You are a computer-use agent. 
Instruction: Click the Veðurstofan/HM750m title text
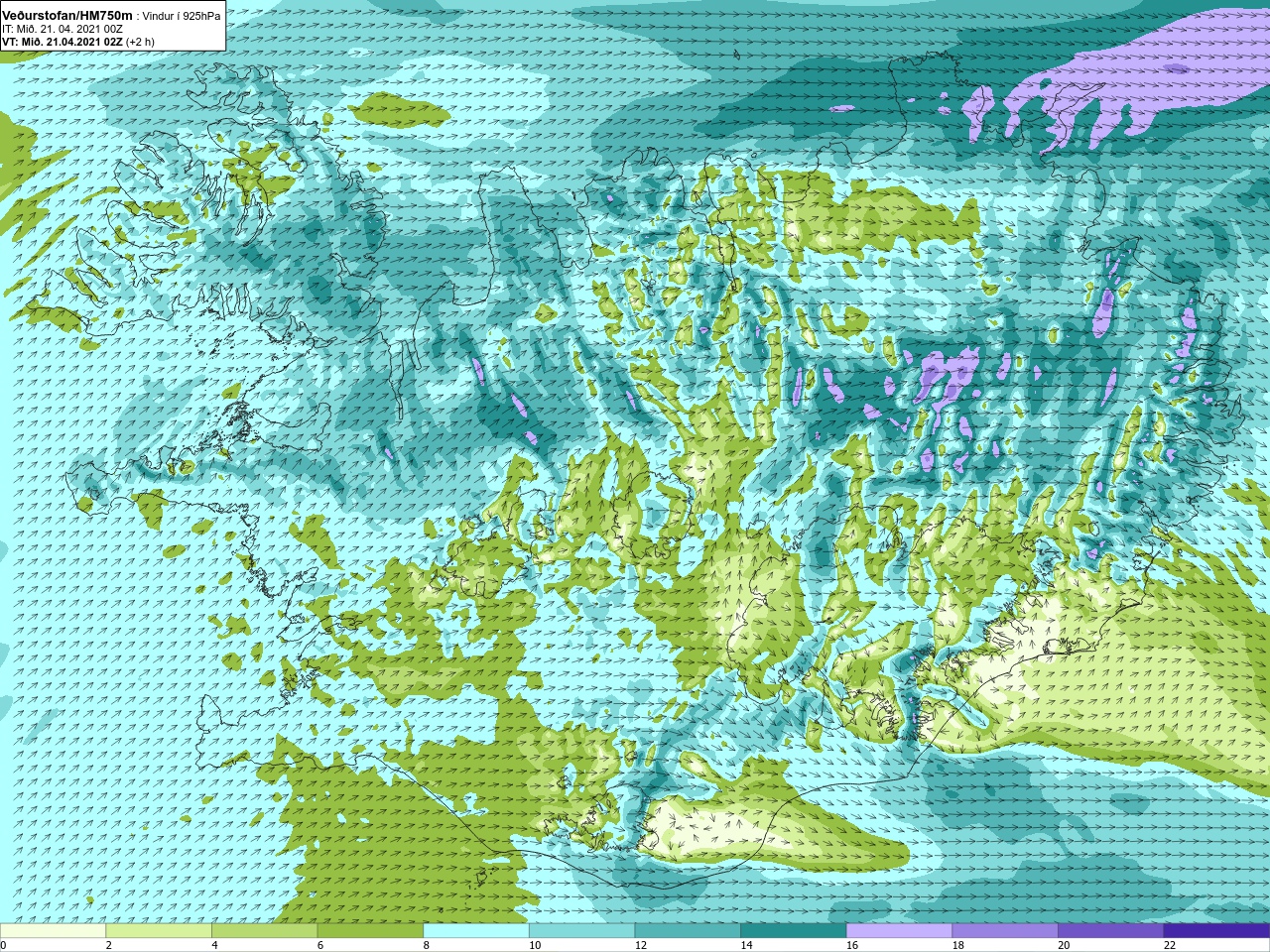click(x=67, y=16)
